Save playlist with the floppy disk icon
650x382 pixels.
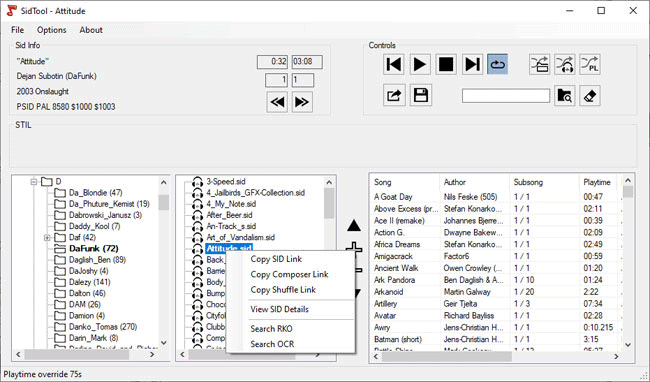[421, 96]
